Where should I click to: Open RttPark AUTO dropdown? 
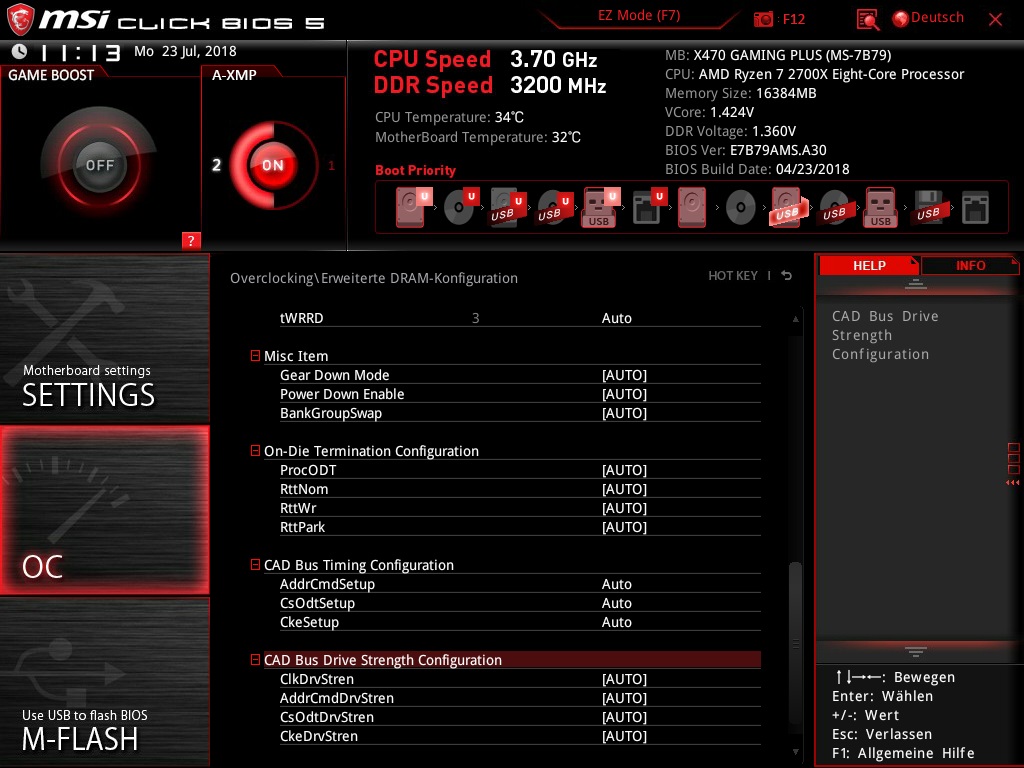[624, 527]
